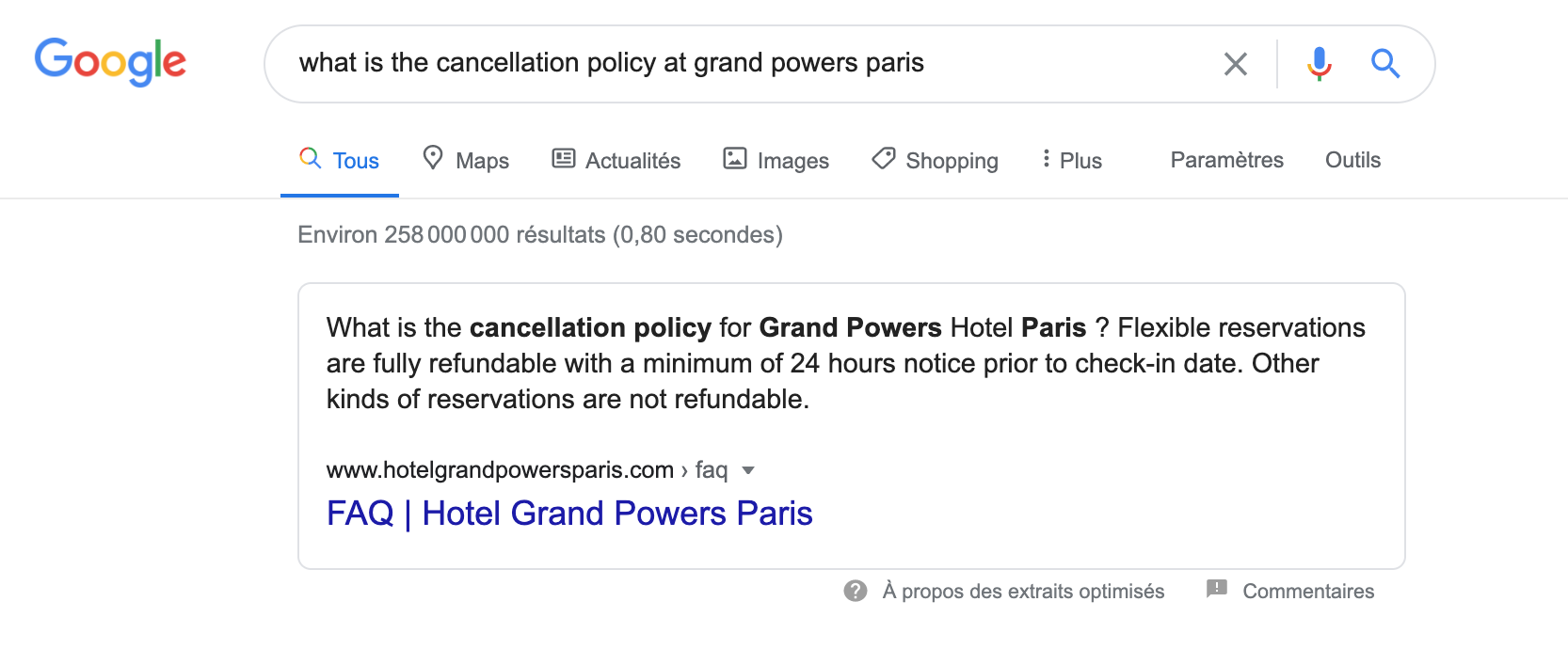
Task: Click the Shopping tag icon
Action: point(883,158)
